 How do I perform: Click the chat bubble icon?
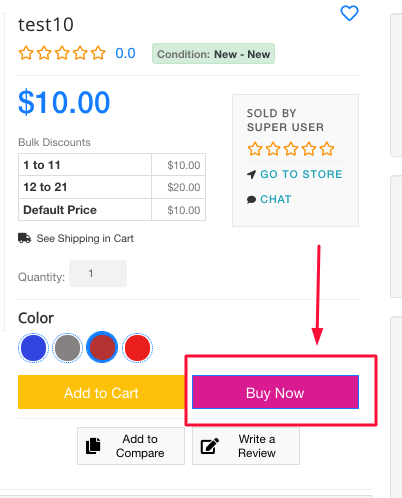point(251,199)
